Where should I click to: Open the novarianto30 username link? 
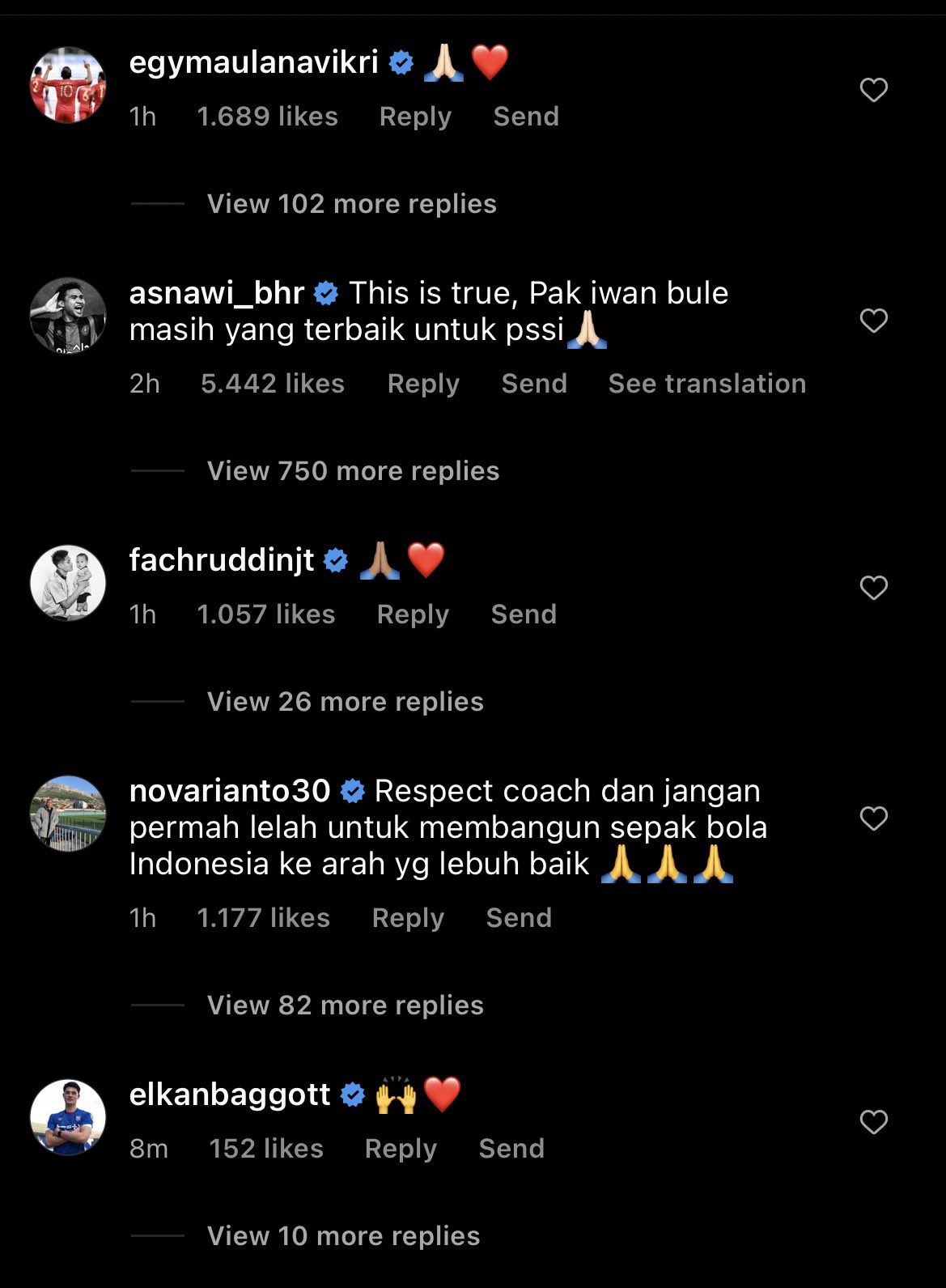tap(230, 791)
